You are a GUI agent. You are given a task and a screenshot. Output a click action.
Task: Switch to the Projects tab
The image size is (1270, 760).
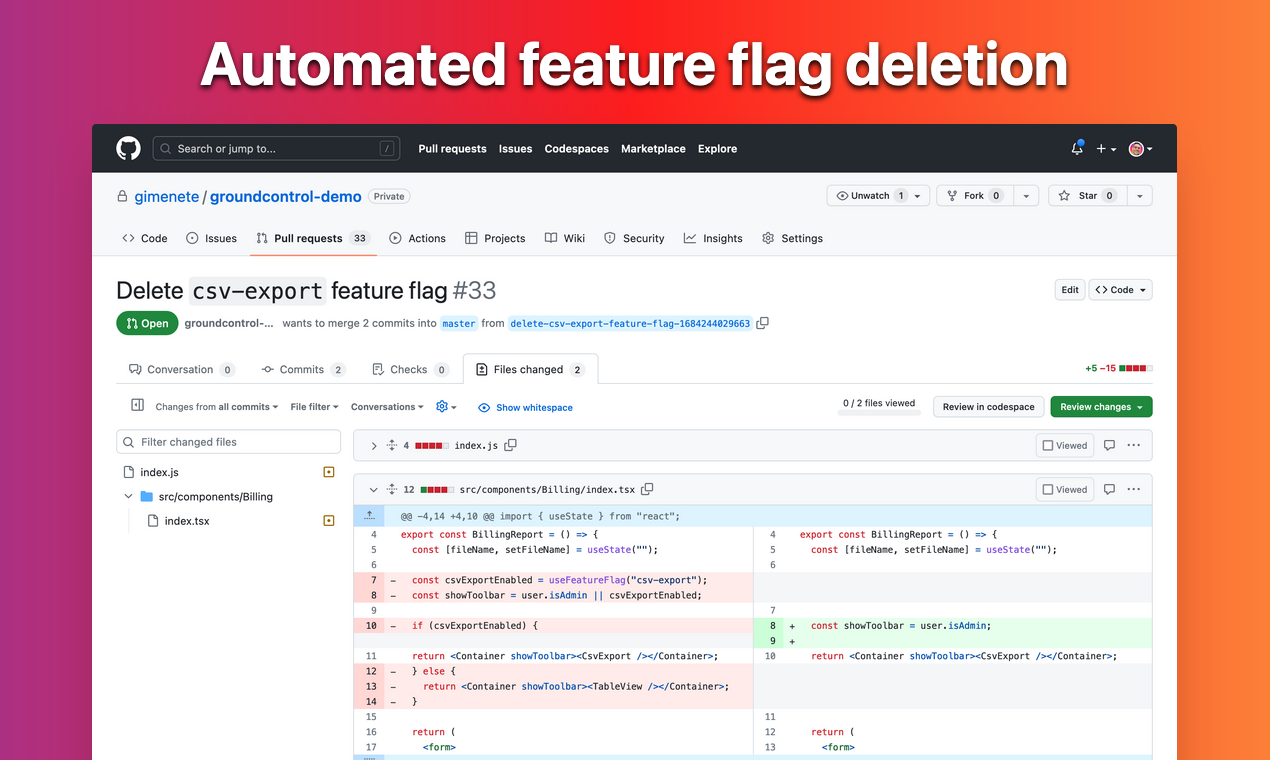pyautogui.click(x=495, y=238)
